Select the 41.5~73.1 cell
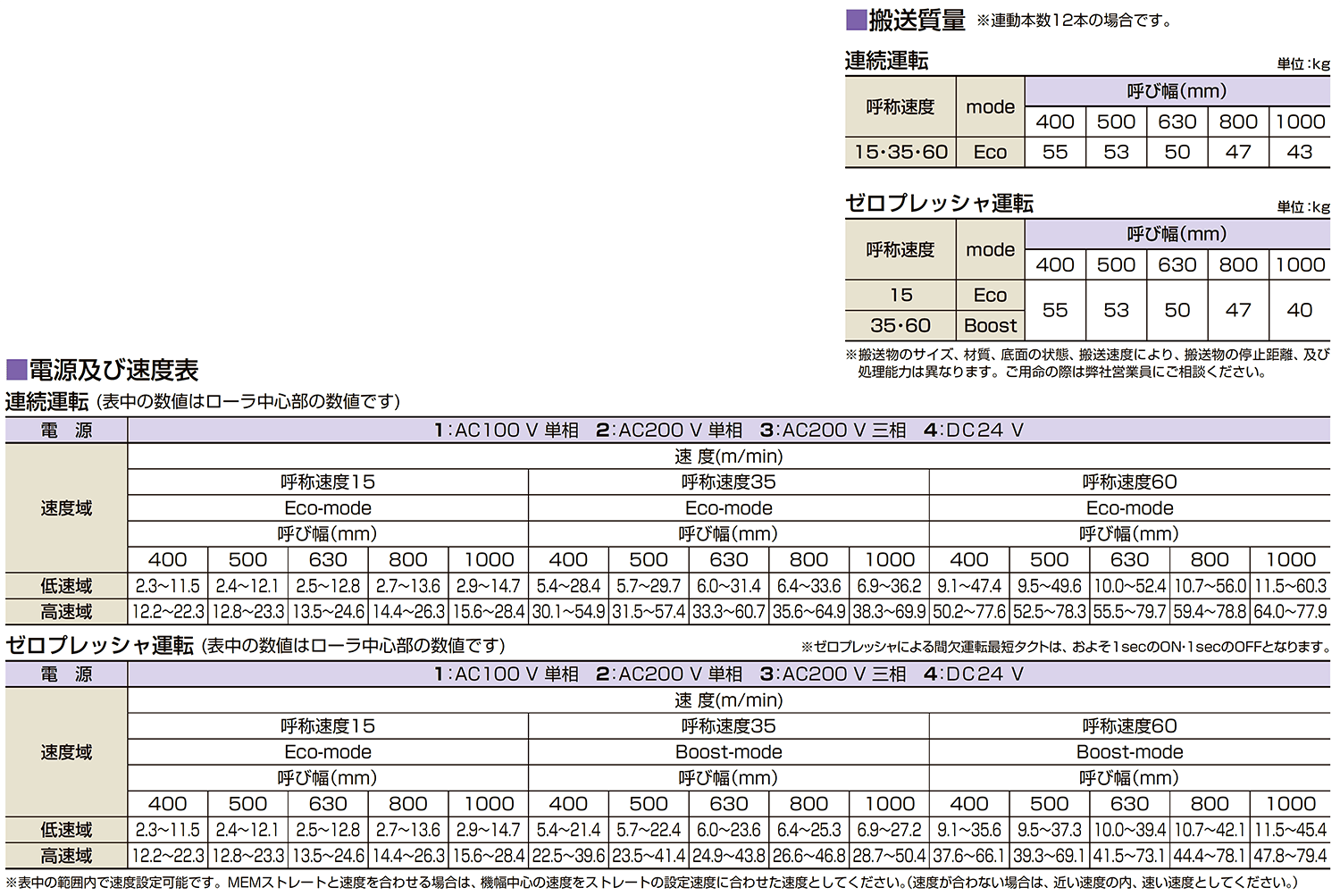The height and width of the screenshot is (896, 1340). (x=1130, y=856)
